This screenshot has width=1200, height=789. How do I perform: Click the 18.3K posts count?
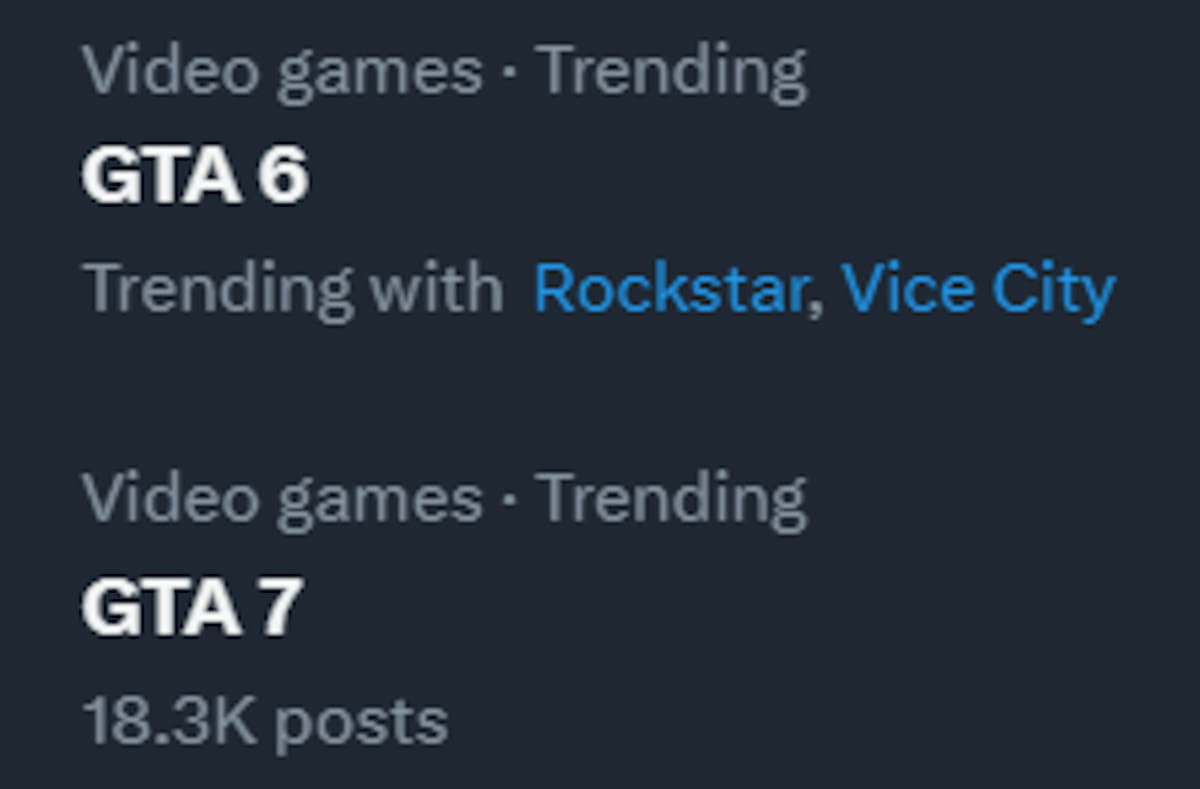[x=264, y=721]
